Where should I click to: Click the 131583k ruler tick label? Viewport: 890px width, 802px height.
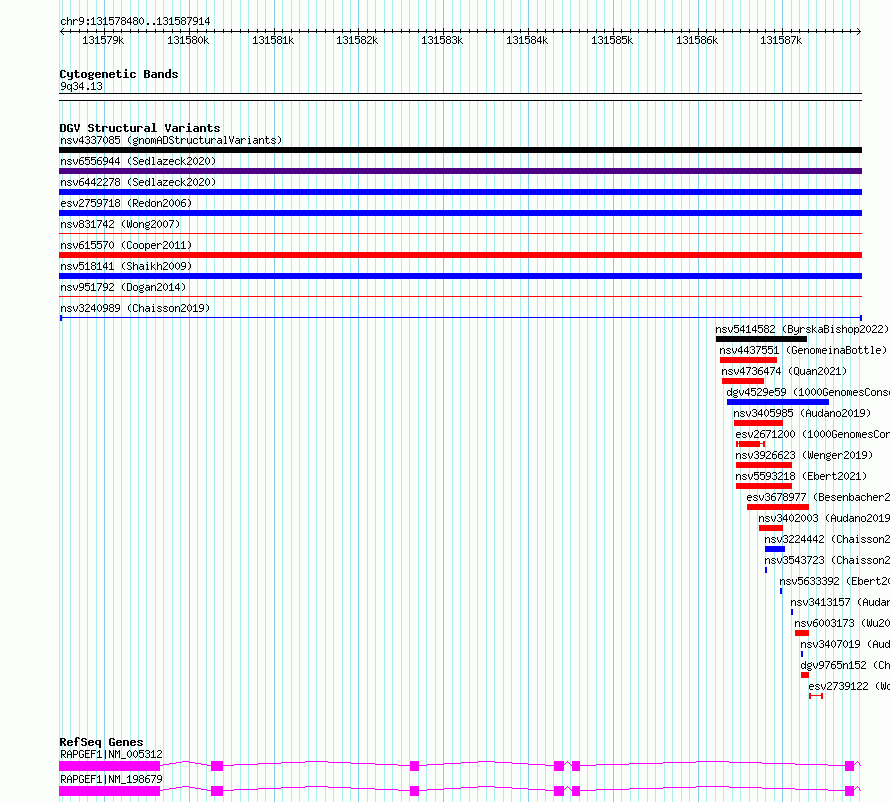442,40
